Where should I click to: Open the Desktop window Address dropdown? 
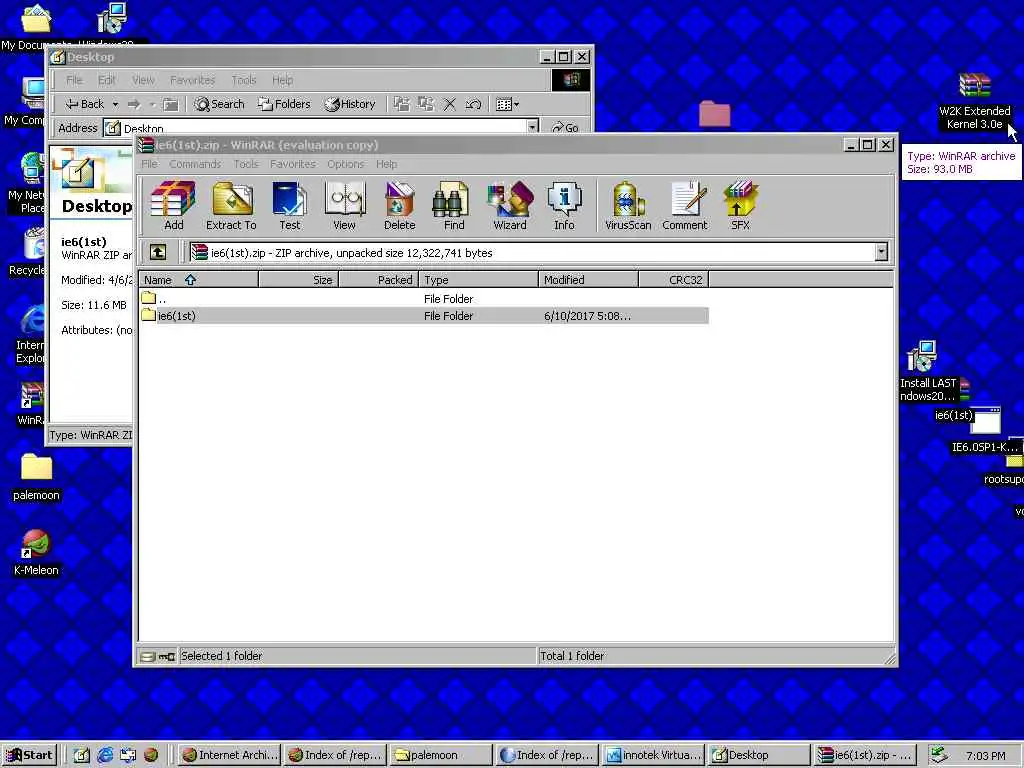point(532,127)
